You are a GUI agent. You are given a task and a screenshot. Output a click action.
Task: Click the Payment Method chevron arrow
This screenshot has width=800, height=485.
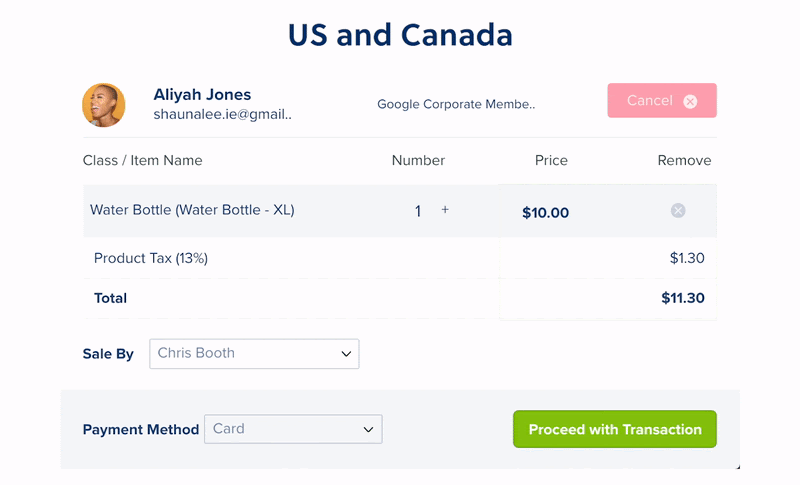(x=369, y=430)
